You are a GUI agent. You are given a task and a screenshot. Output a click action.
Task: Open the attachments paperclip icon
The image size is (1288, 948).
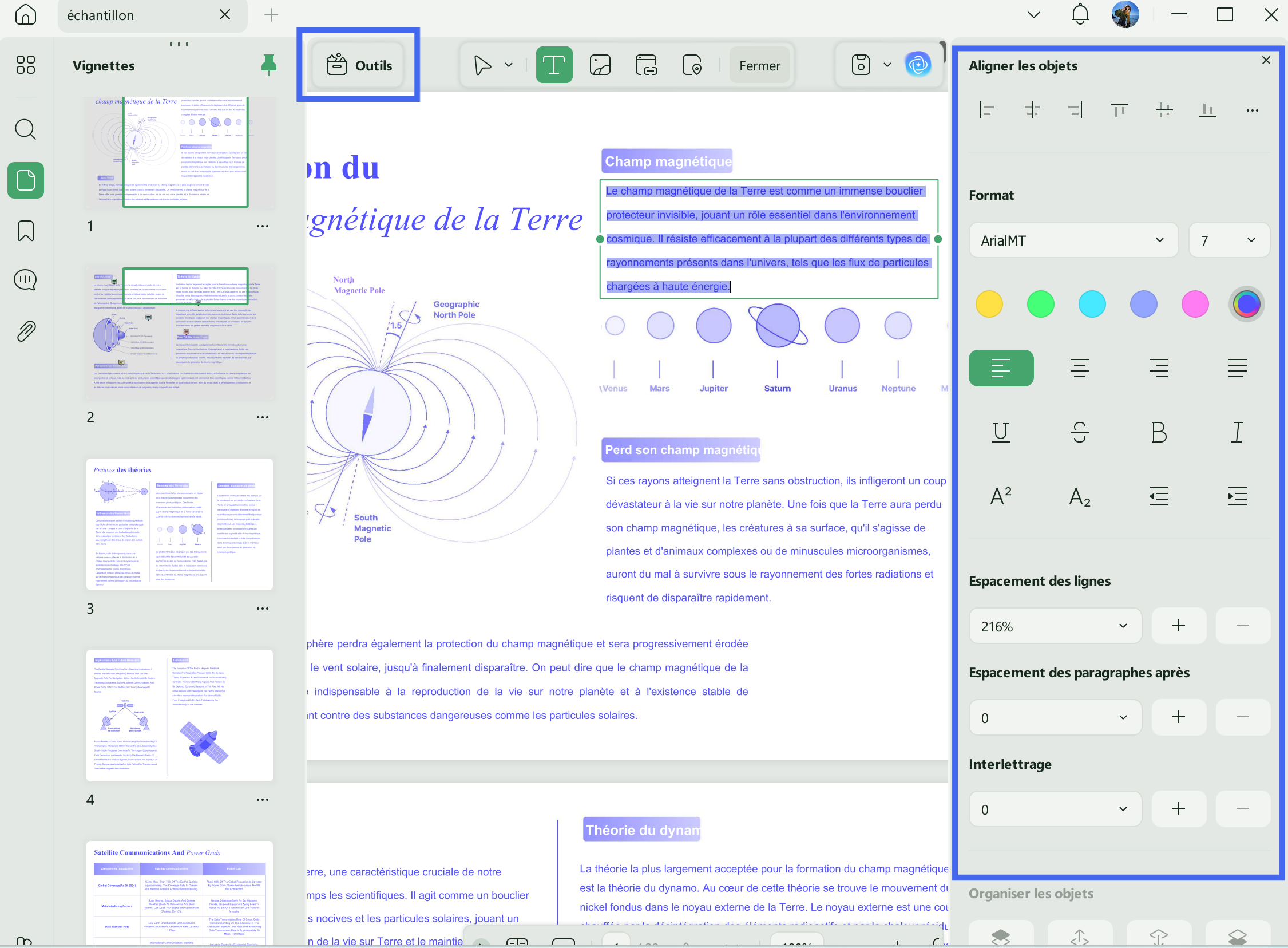click(26, 331)
